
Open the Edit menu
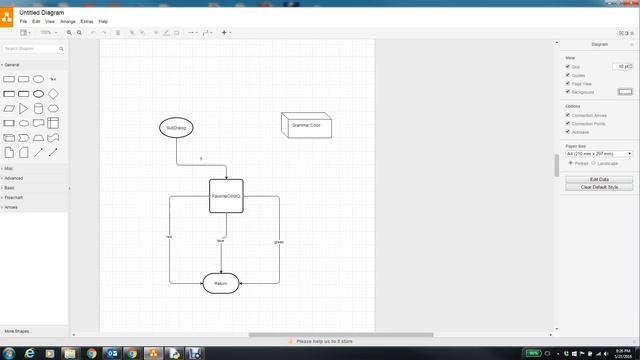[36, 21]
